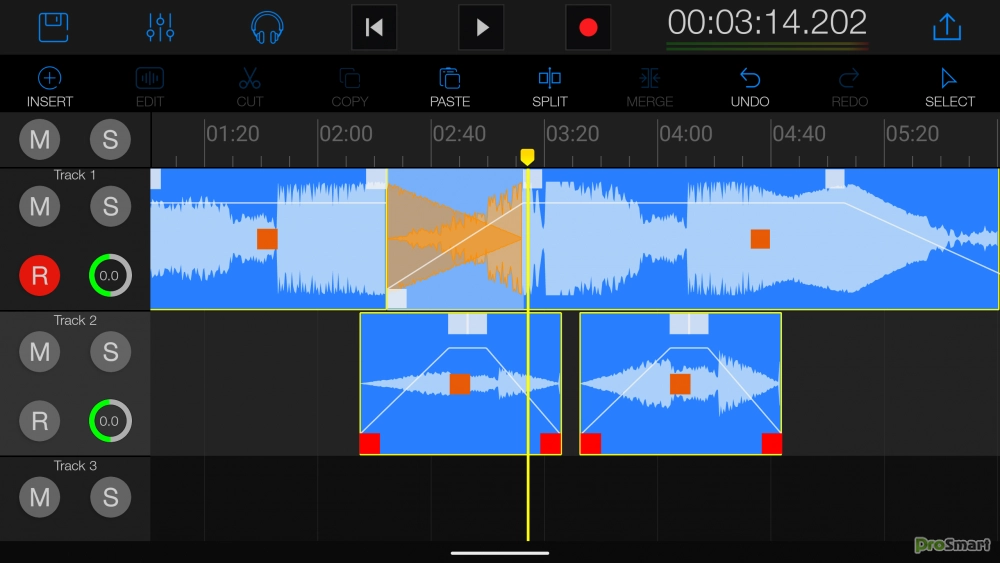
Task: Tap the headphones monitoring icon
Action: pyautogui.click(x=267, y=27)
